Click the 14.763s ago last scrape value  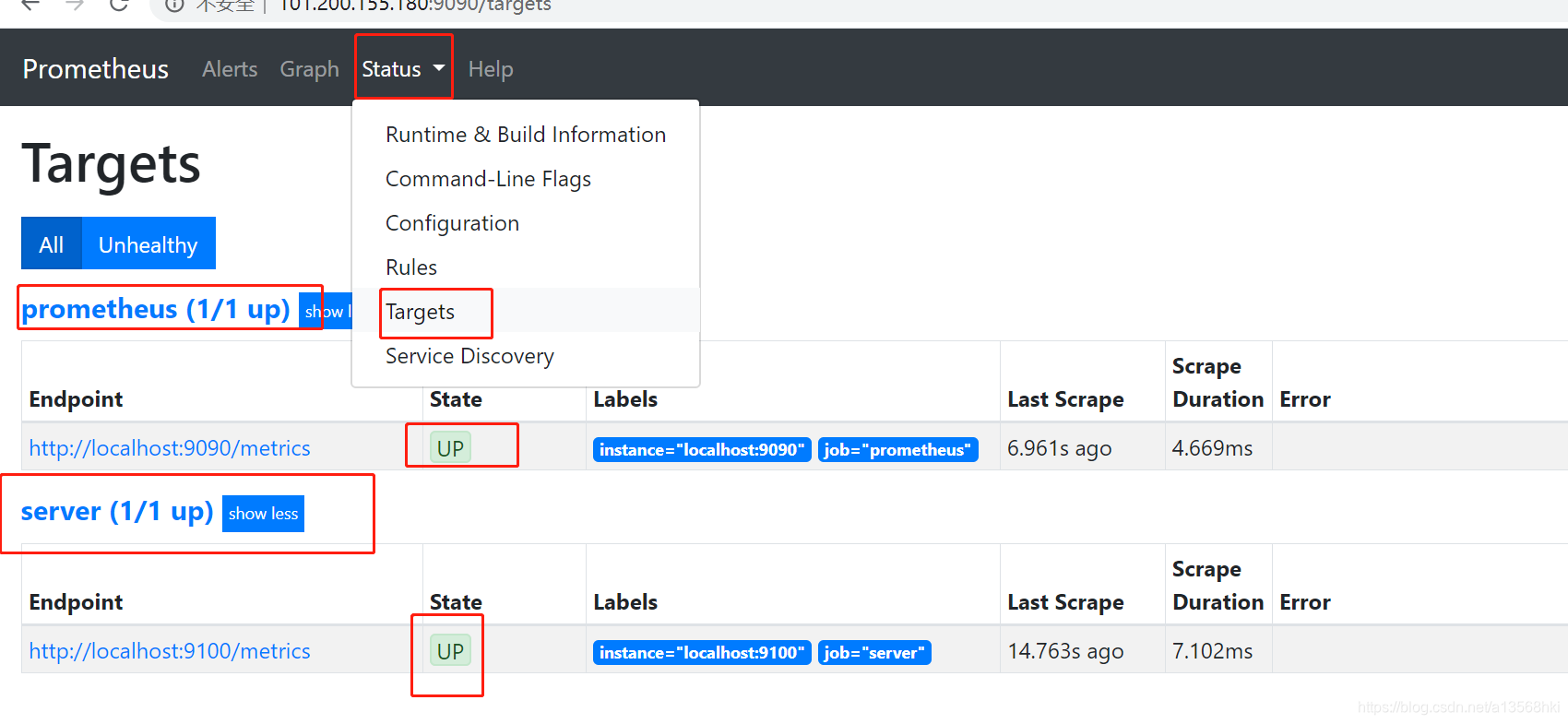(1065, 651)
